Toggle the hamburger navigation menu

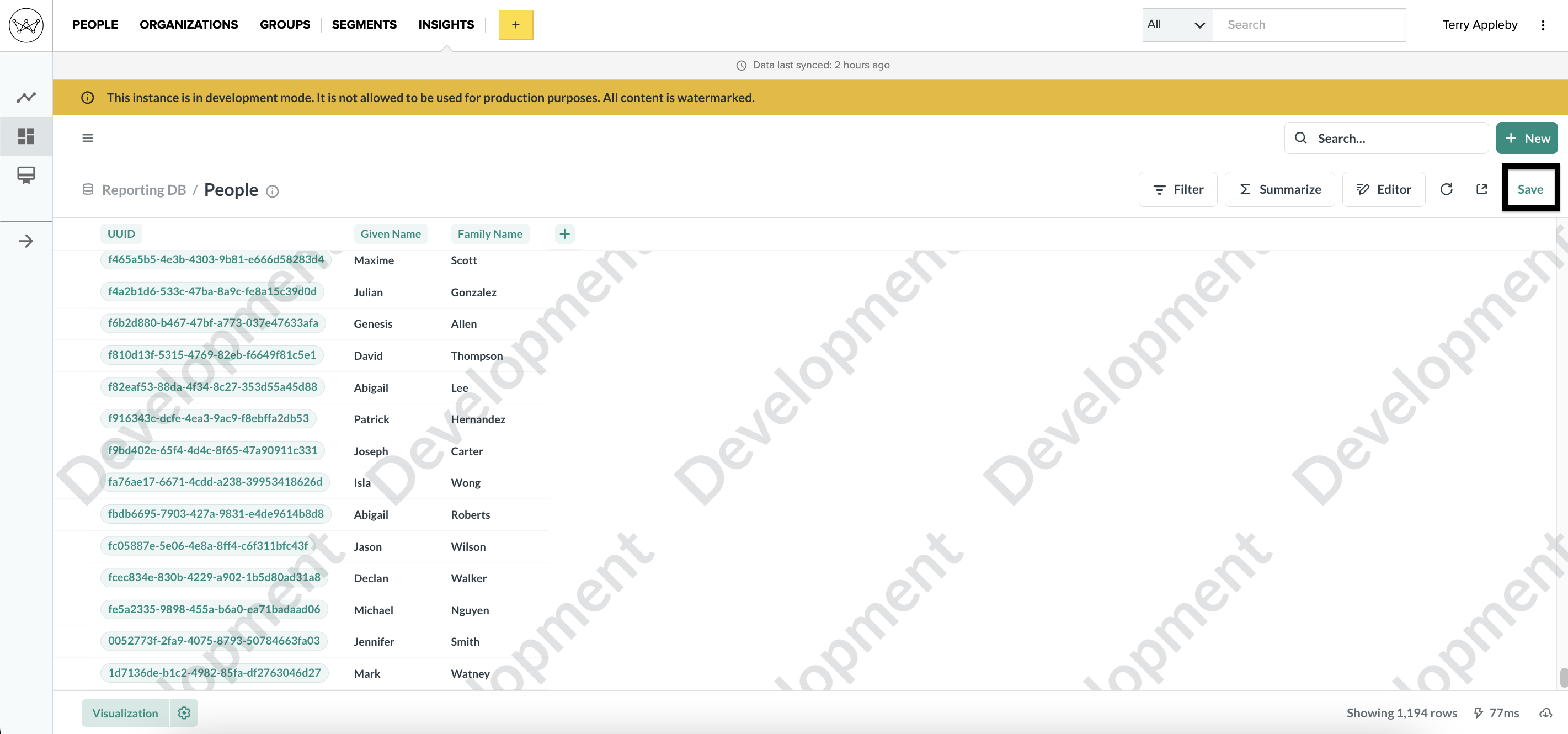coord(88,138)
